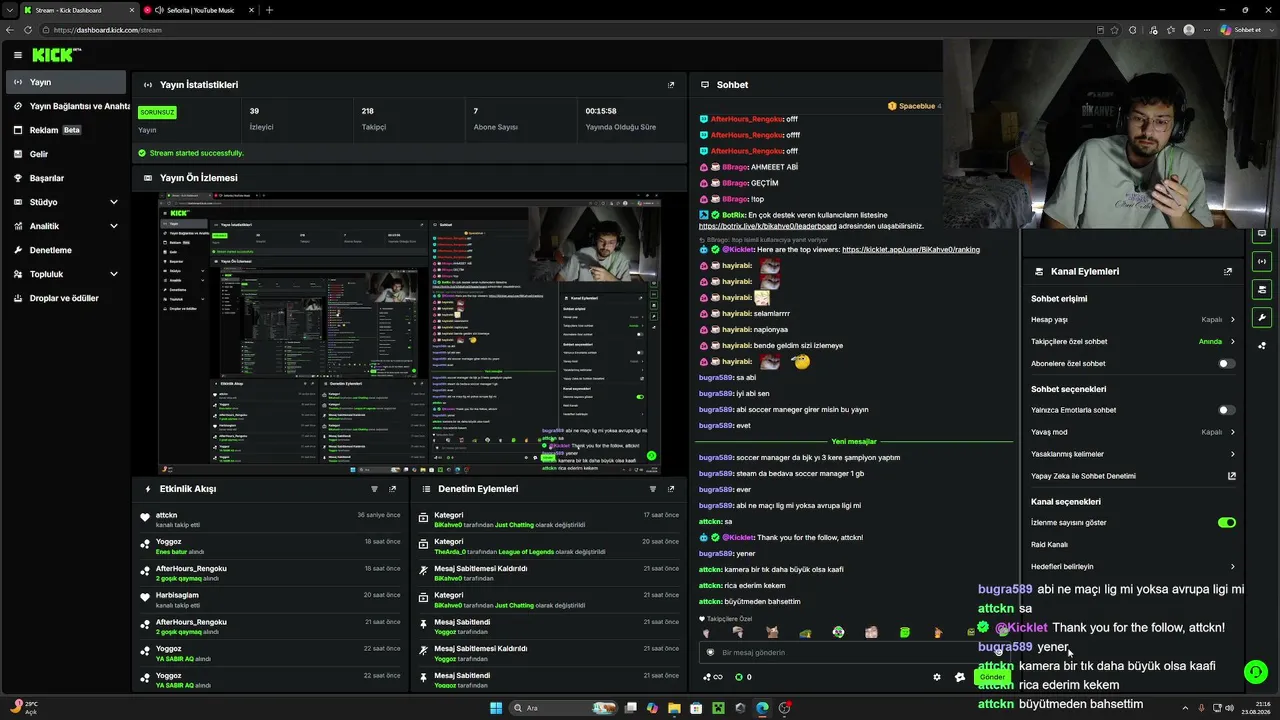Viewport: 1280px width, 720px height.
Task: Click the green KICK logo
Action: pyautogui.click(x=57, y=55)
